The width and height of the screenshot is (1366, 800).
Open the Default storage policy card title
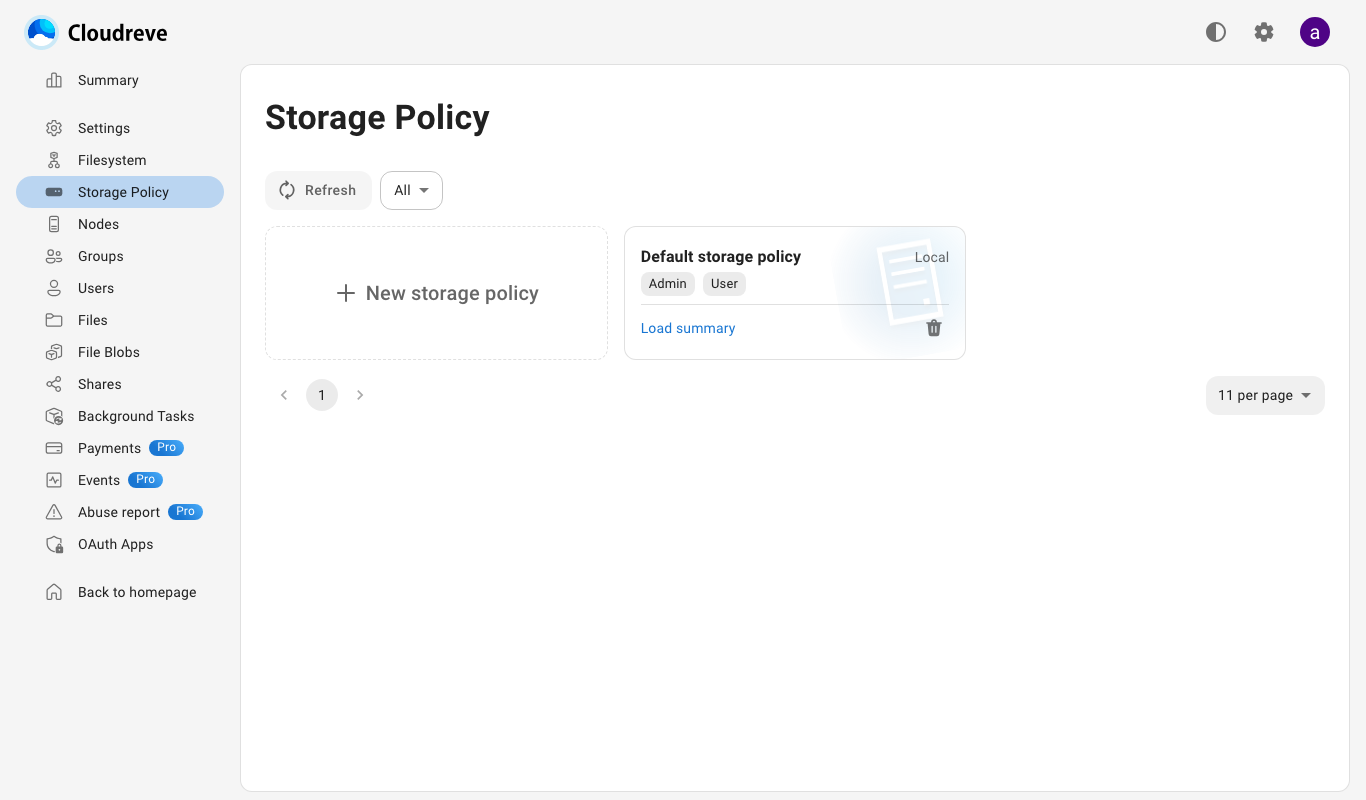tap(721, 256)
